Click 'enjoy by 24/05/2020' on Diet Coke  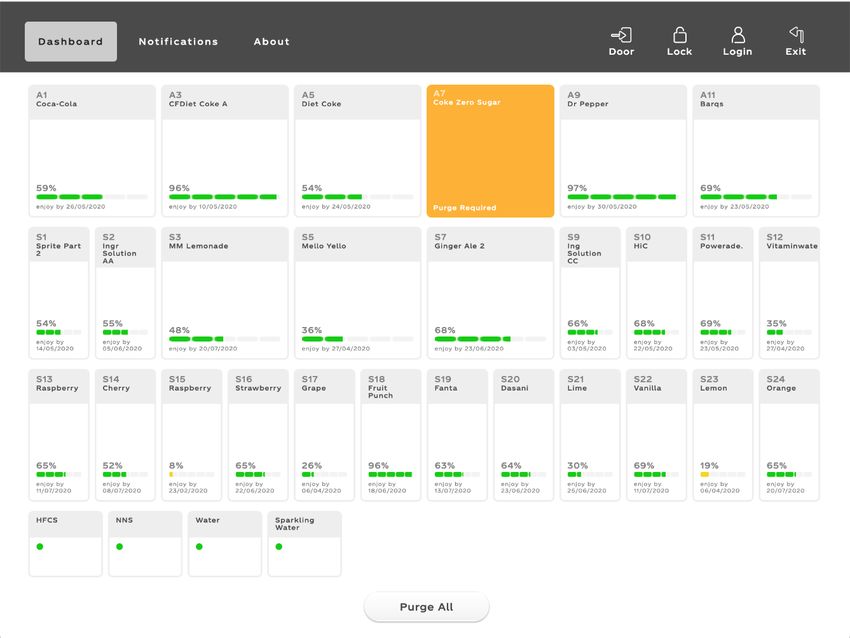coord(336,207)
